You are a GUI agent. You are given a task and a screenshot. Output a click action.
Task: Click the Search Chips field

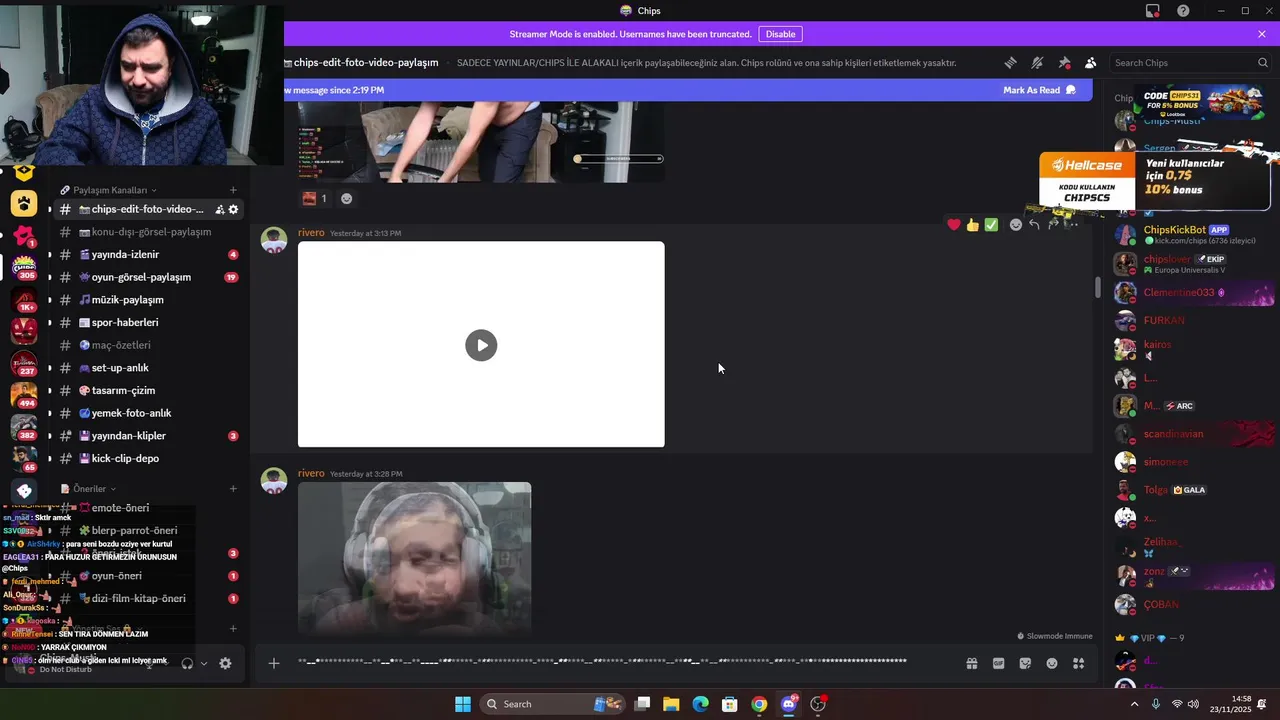click(x=1190, y=63)
